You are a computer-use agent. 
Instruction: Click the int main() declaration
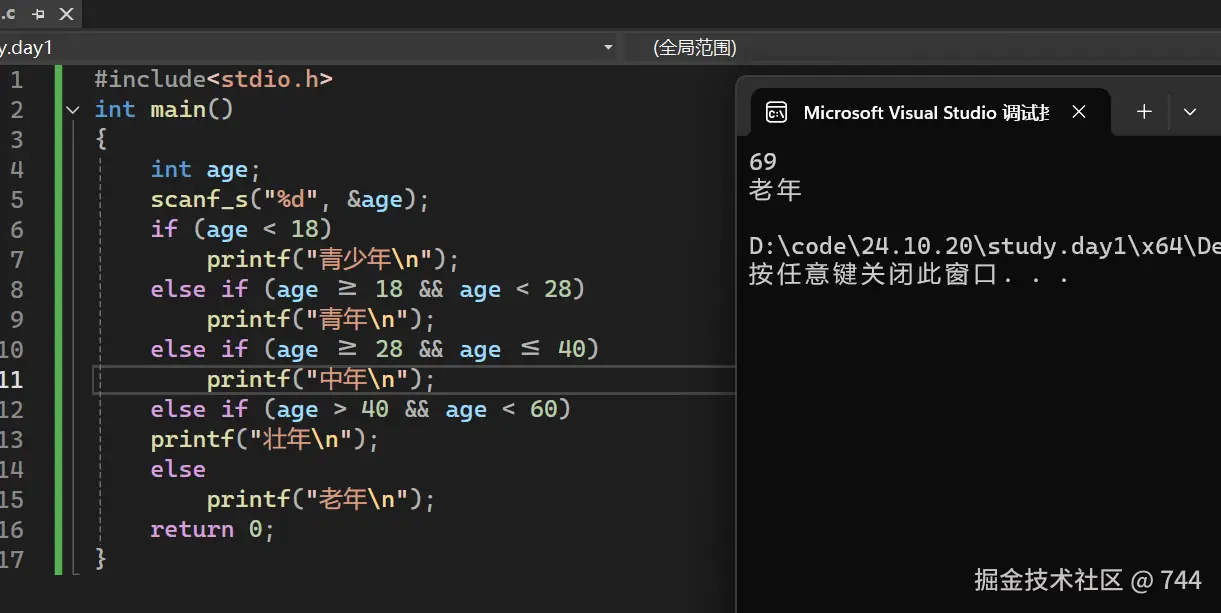164,109
